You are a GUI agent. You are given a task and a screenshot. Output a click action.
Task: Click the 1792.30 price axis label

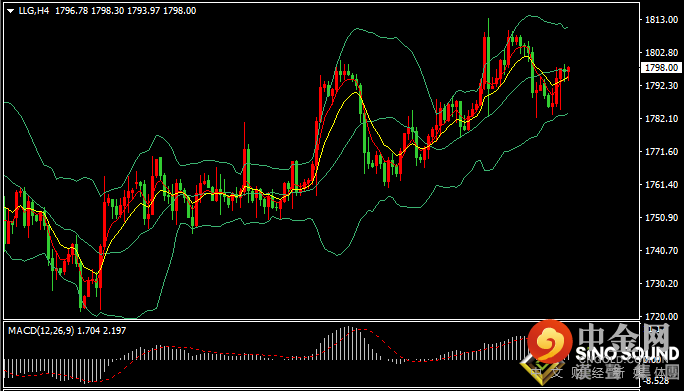pyautogui.click(x=662, y=86)
